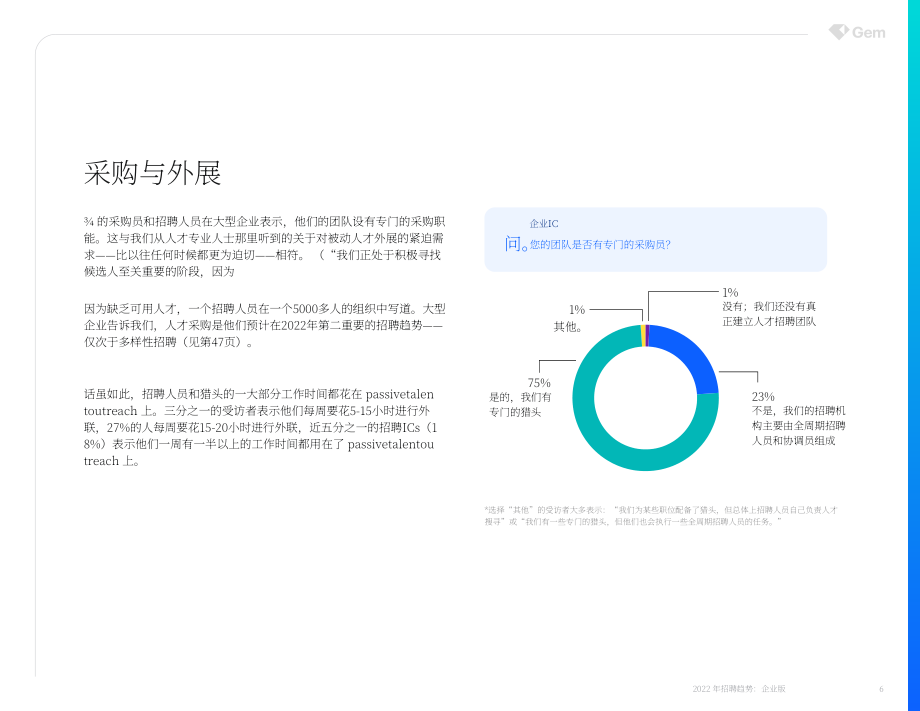Screen dimensions: 920x711
Task: Click the page number 6 in the footer
Action: point(881,689)
